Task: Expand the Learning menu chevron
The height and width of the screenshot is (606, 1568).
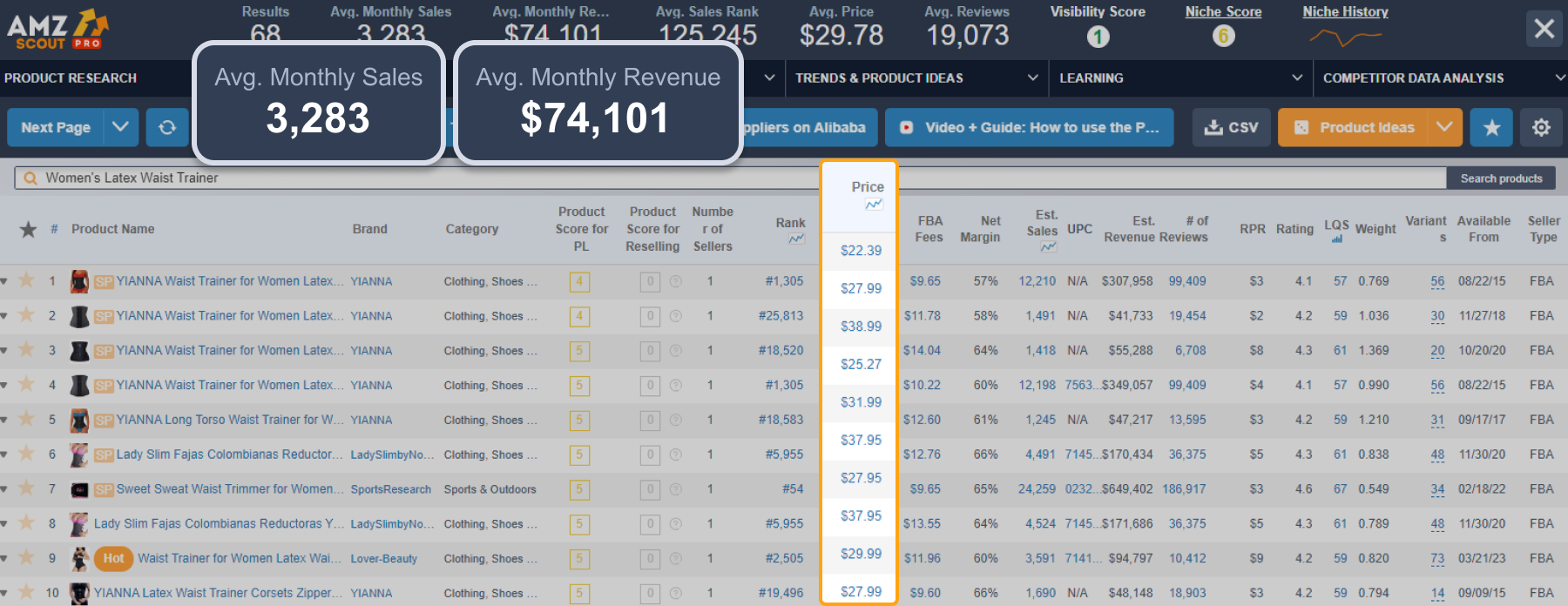Action: (x=1297, y=77)
